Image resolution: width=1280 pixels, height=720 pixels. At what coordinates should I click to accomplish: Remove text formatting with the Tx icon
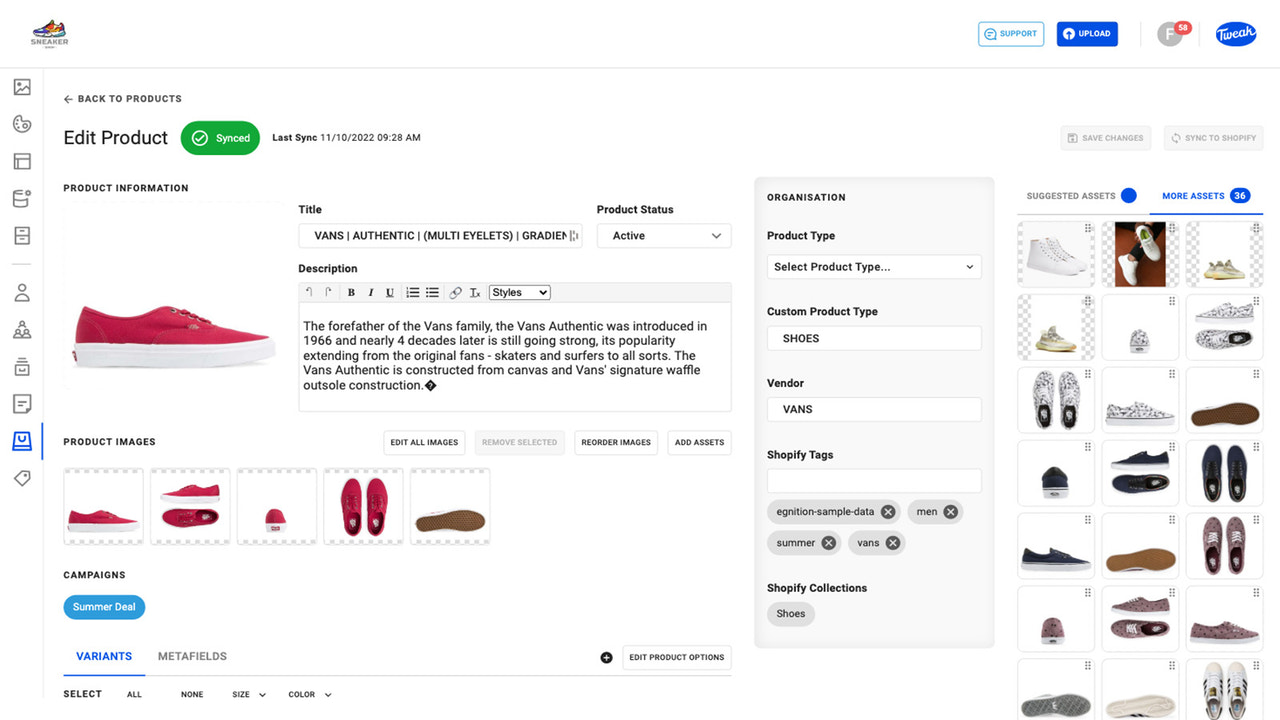tap(475, 292)
